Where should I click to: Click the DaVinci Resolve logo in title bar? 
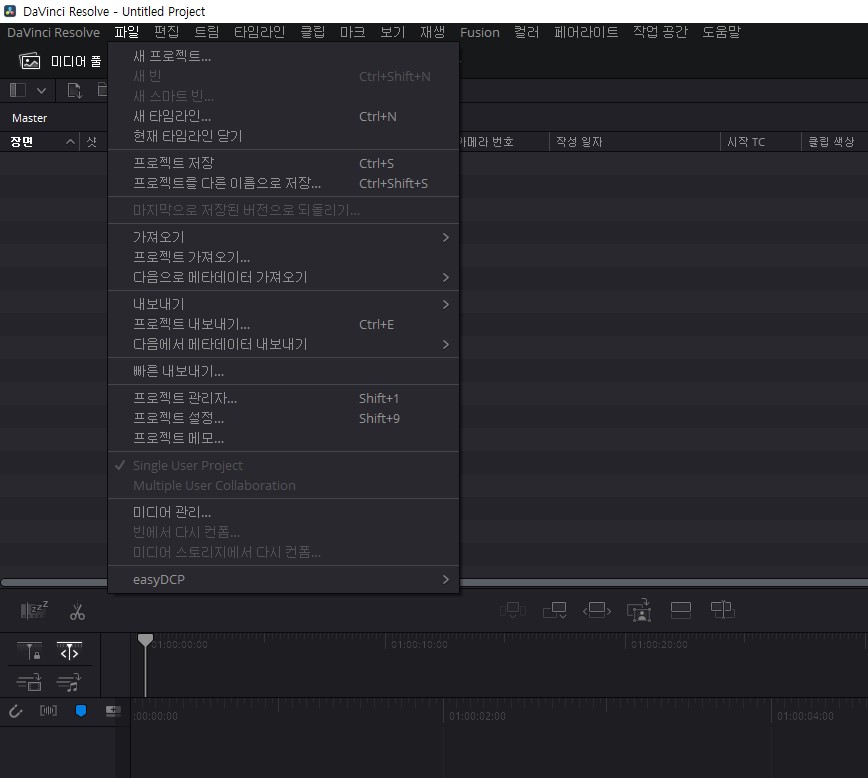point(10,11)
